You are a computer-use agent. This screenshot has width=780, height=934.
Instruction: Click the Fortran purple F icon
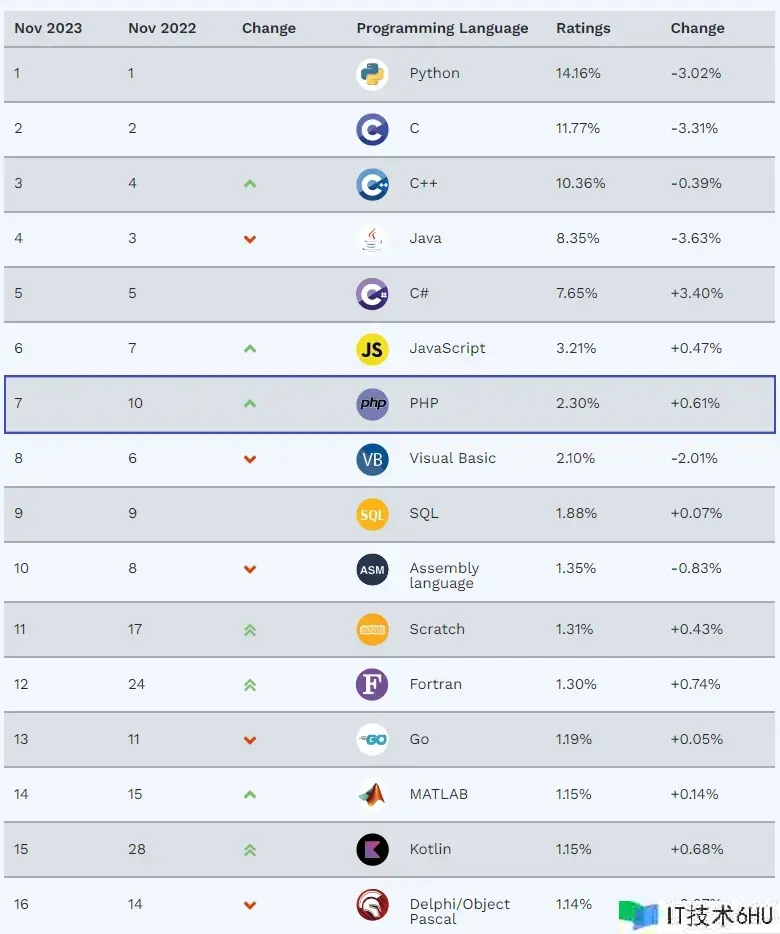tap(372, 685)
